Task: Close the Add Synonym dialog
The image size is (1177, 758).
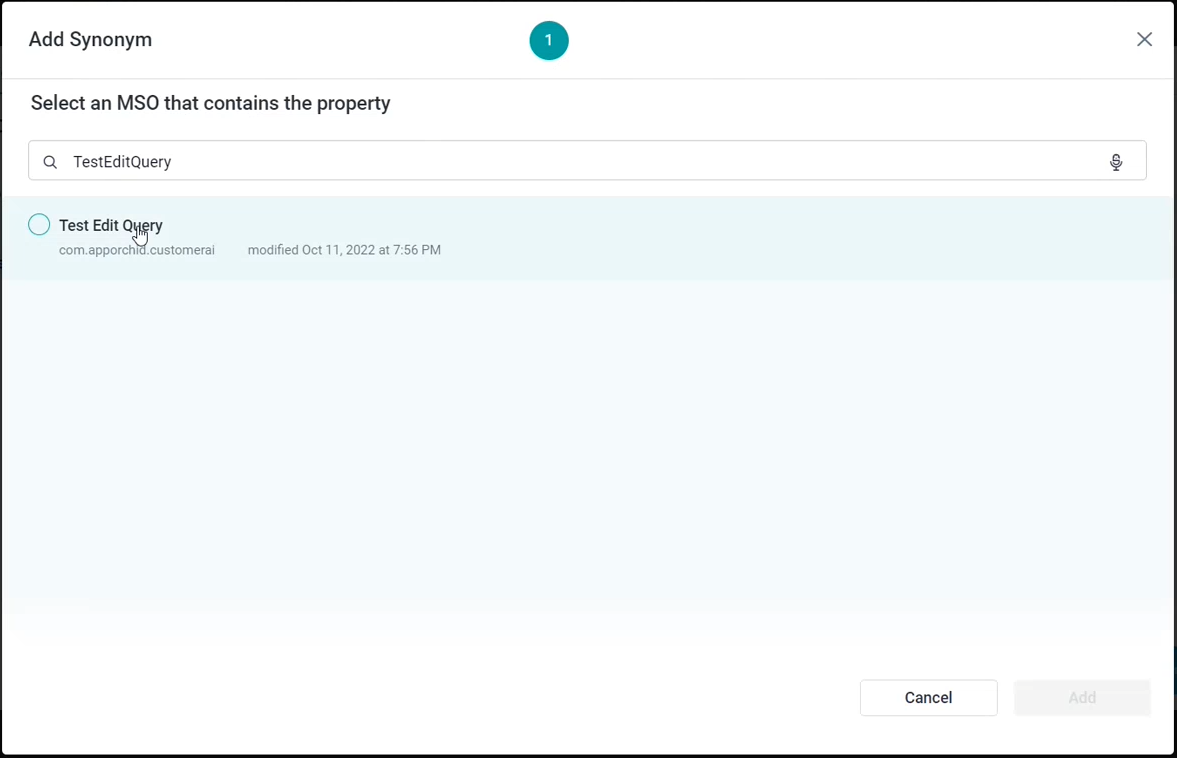Action: coord(1144,40)
